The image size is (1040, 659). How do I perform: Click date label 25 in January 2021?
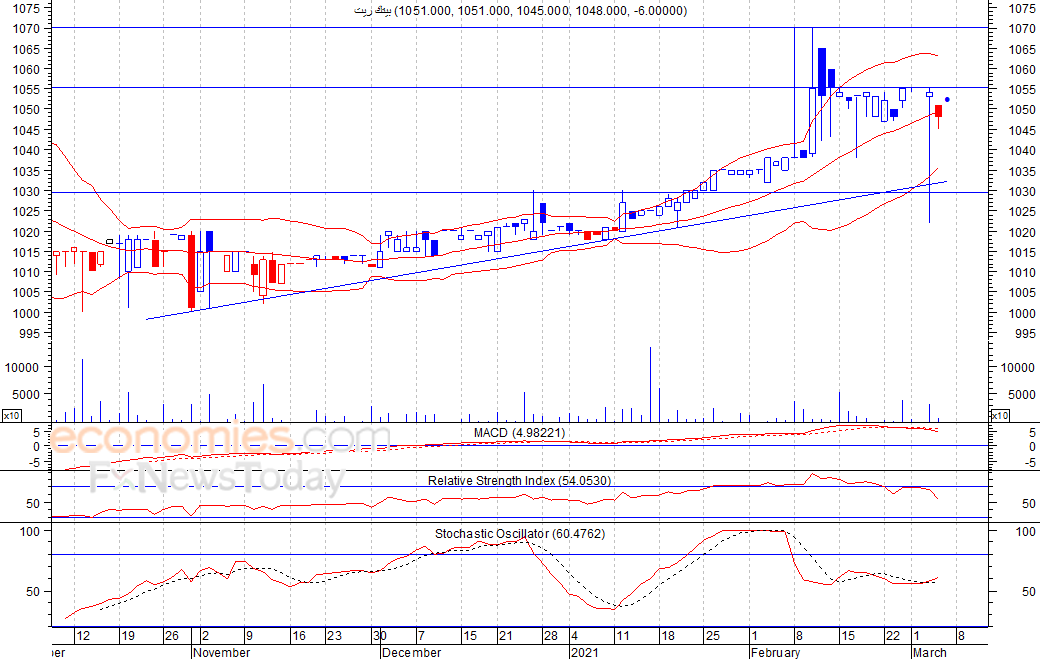pyautogui.click(x=712, y=636)
